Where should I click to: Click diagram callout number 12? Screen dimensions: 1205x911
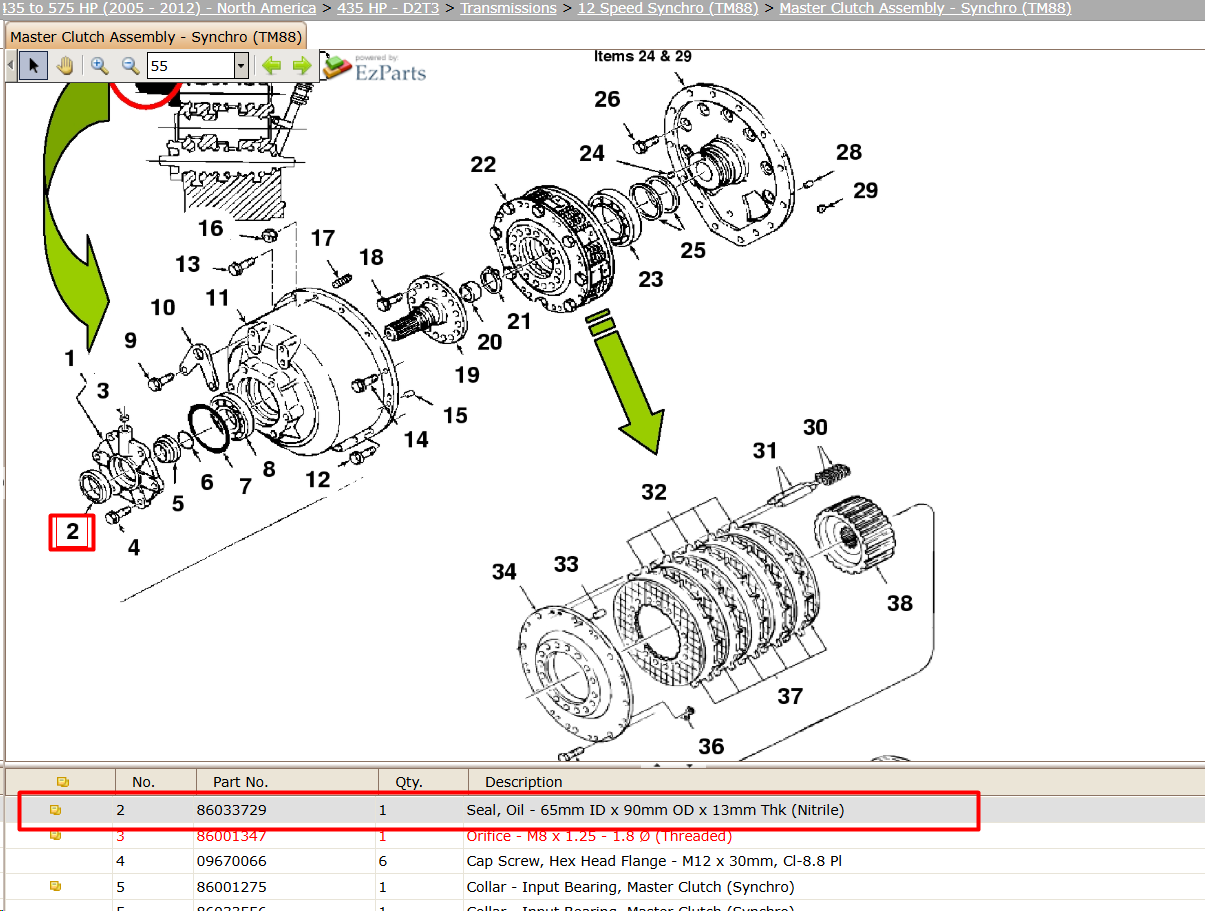point(318,480)
